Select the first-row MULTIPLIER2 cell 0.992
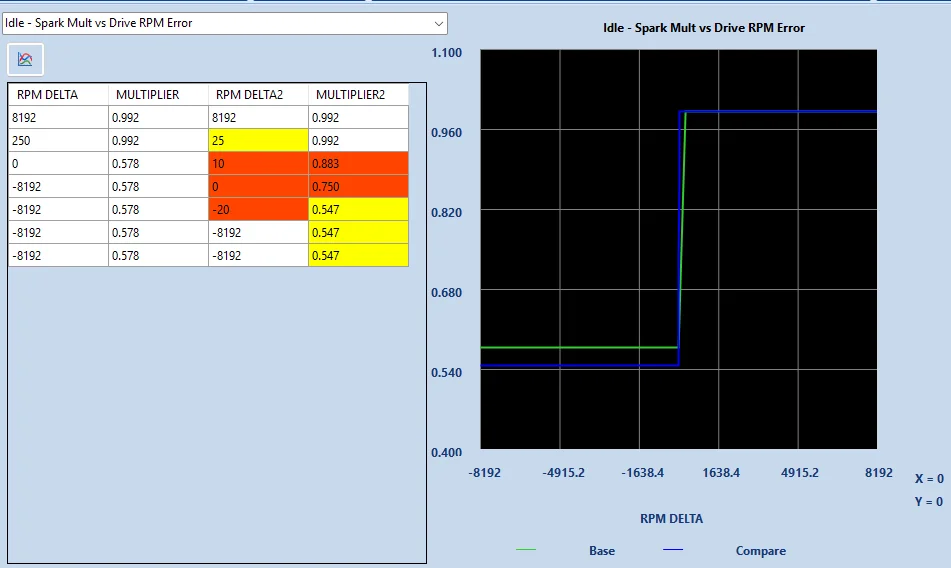This screenshot has width=951, height=568. (x=358, y=118)
